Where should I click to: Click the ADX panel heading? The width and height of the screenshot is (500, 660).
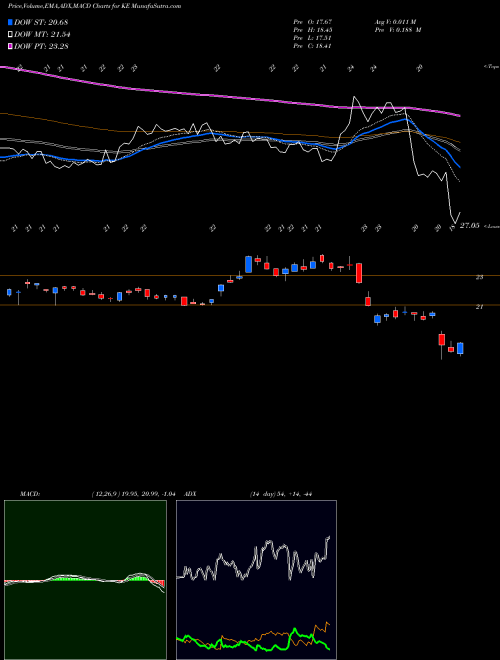[191, 494]
